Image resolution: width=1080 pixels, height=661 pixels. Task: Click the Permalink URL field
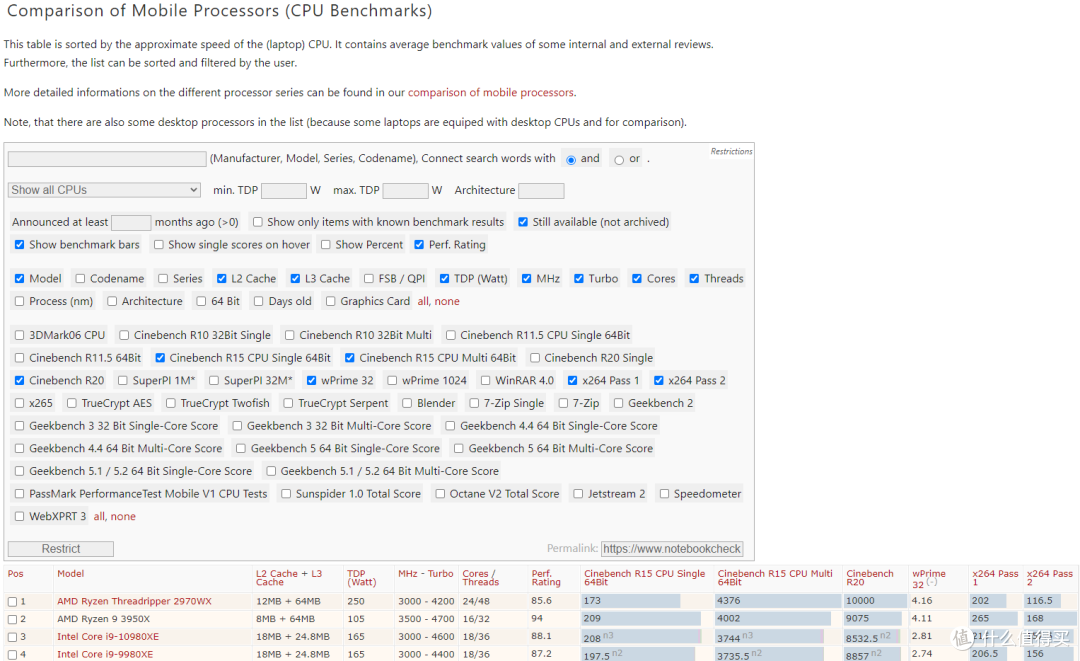671,548
